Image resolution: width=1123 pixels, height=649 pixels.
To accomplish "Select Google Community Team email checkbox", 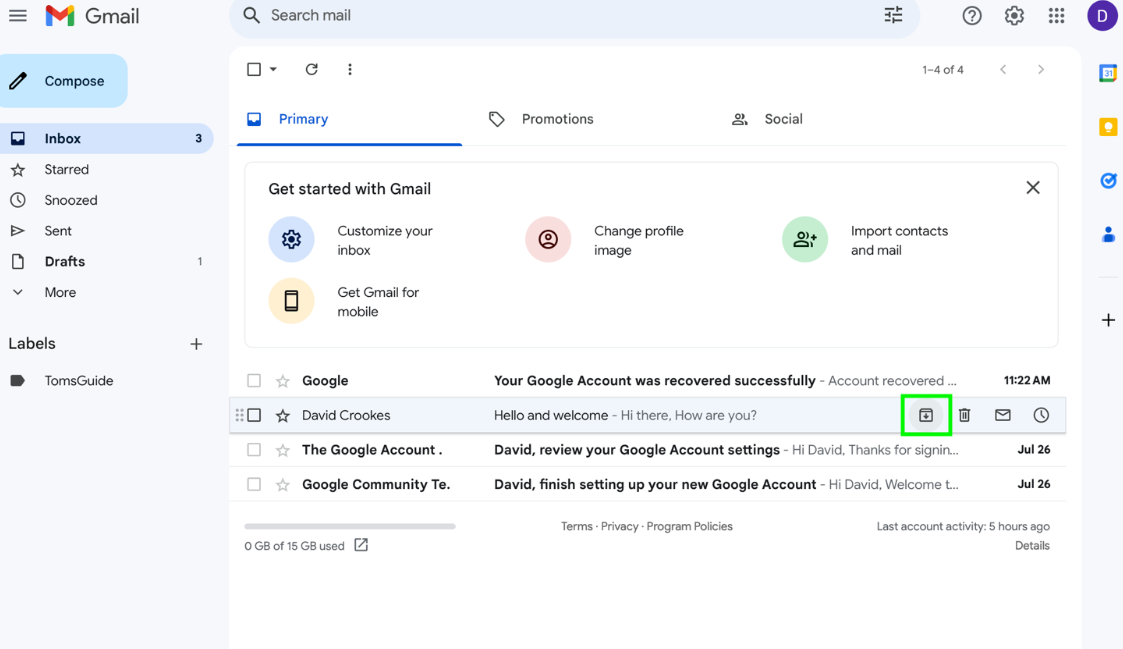I will pyautogui.click(x=254, y=484).
